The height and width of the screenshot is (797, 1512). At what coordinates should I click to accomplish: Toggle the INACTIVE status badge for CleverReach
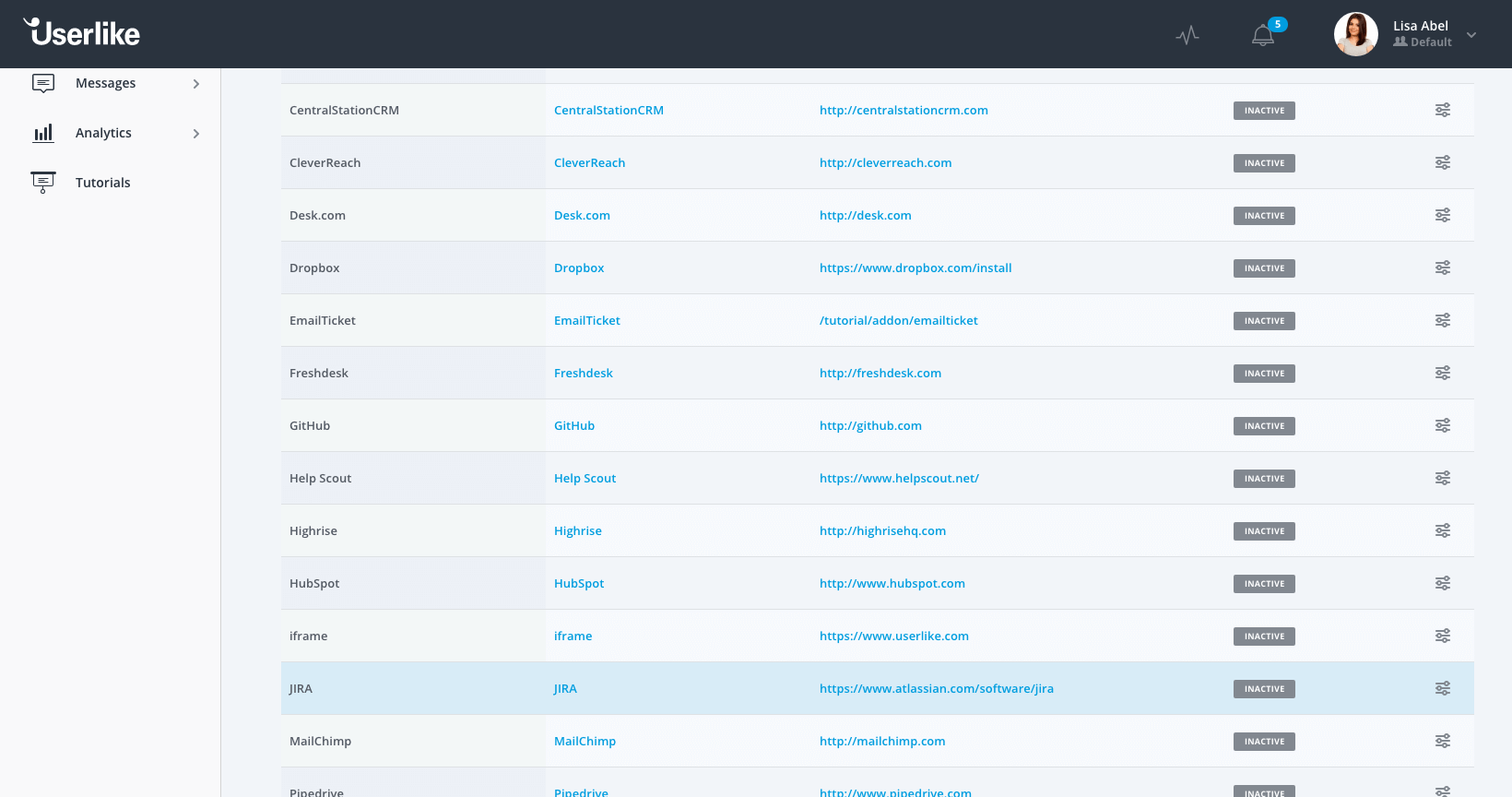coord(1264,163)
